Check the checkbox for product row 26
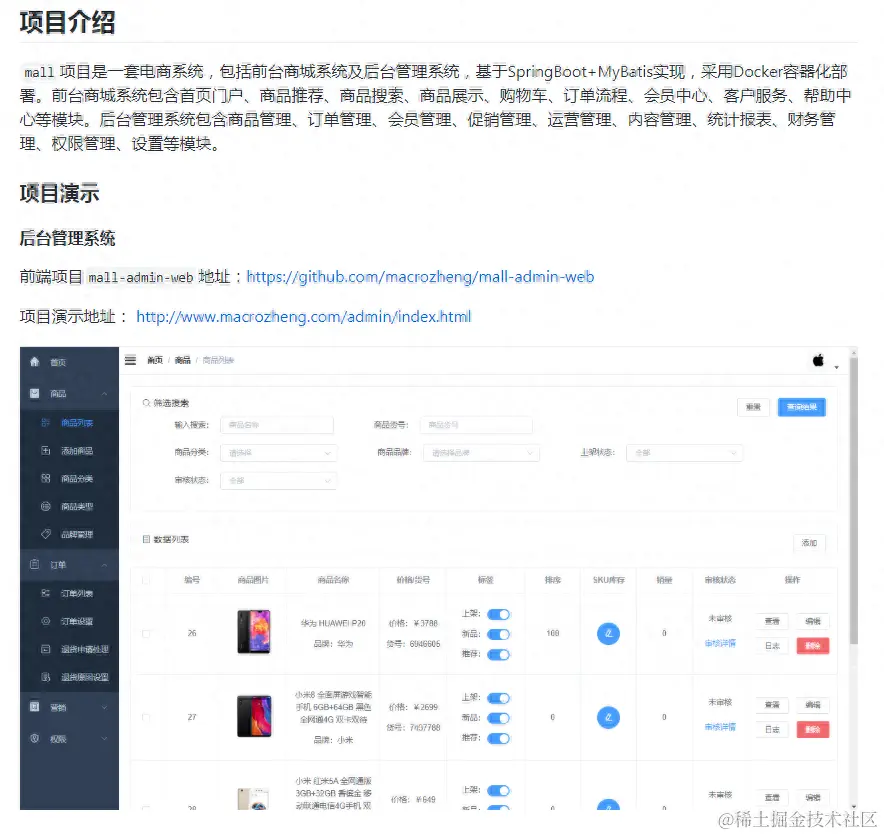The image size is (884, 836). [x=146, y=634]
